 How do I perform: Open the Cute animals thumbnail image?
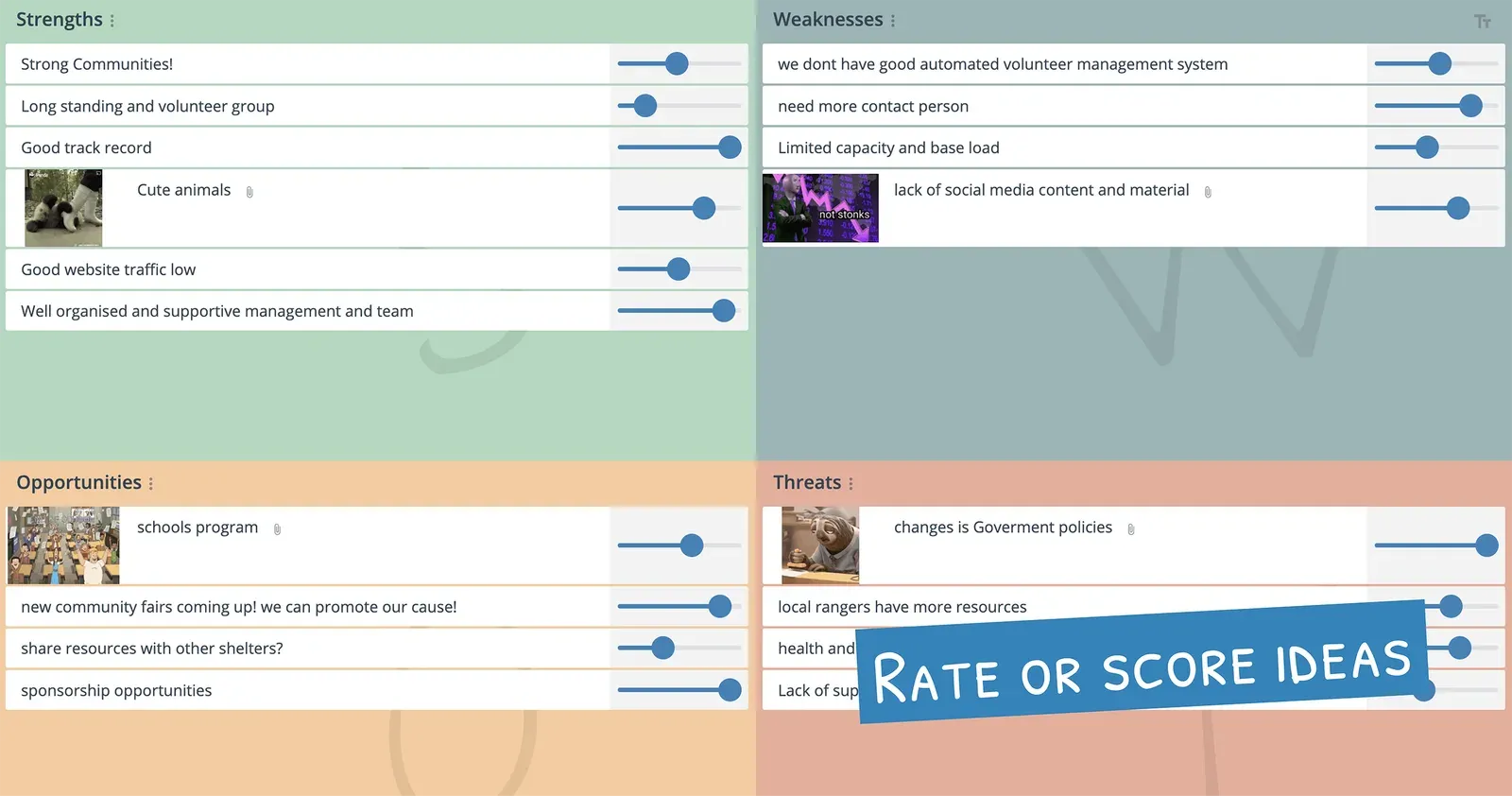click(63, 208)
